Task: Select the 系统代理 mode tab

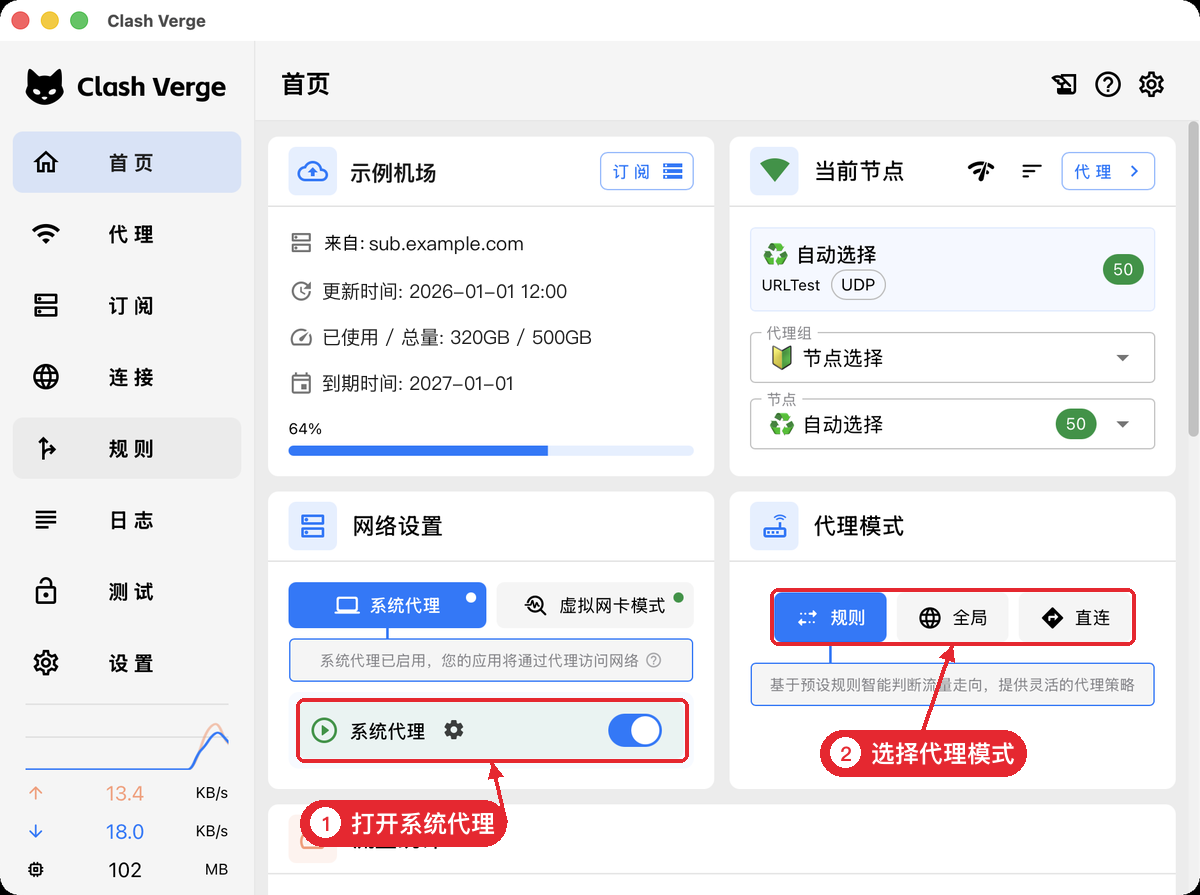Action: click(x=387, y=605)
